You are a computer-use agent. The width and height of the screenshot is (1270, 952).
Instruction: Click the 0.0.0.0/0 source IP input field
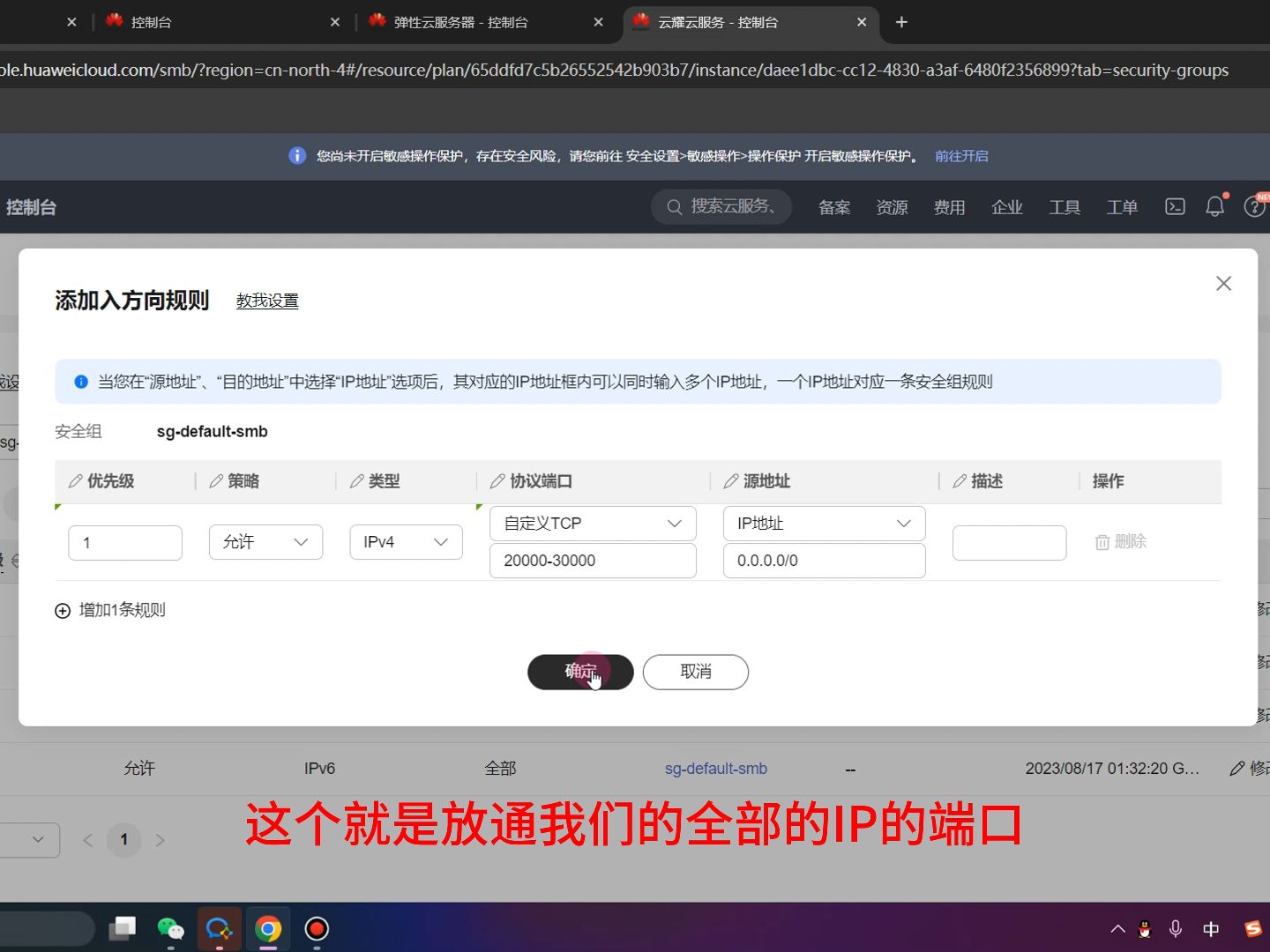pos(823,561)
